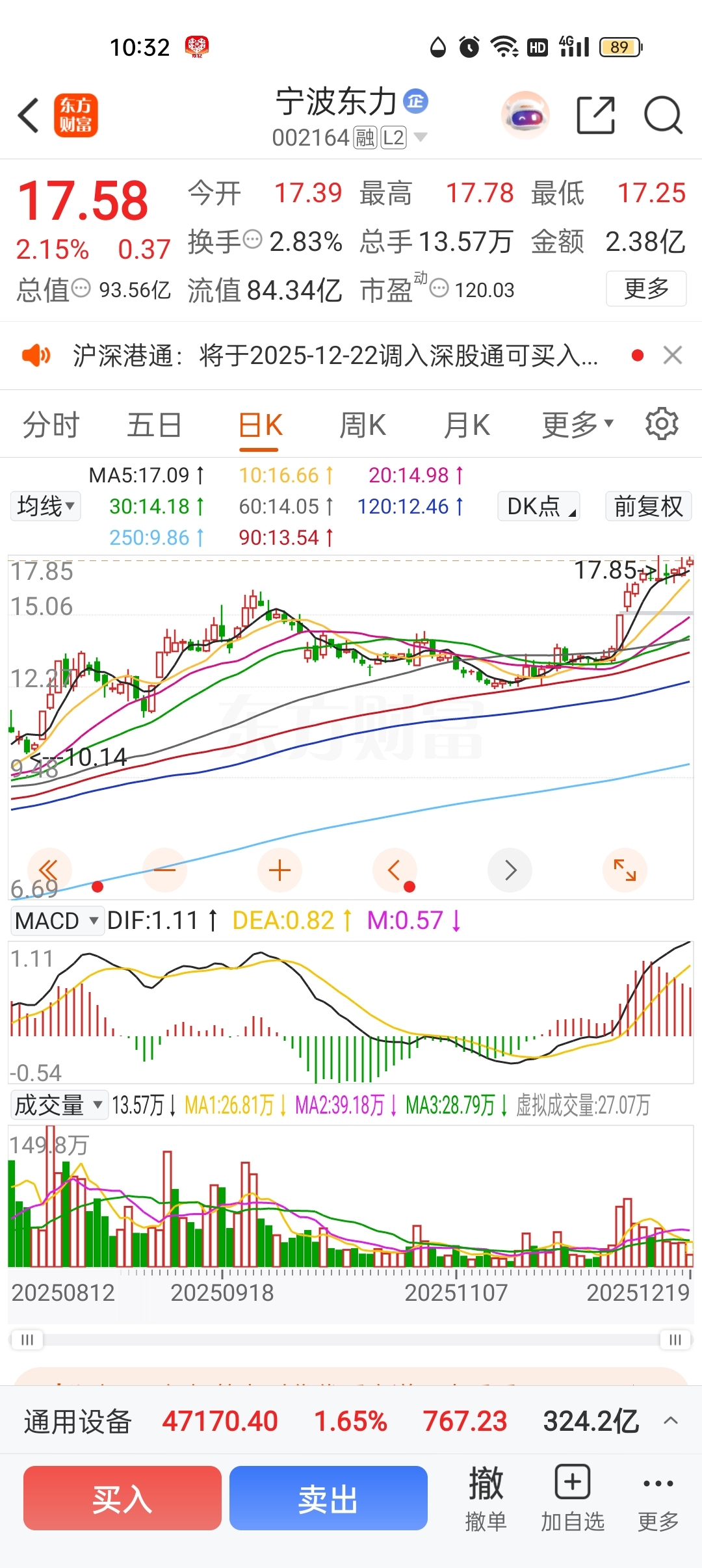Tap the battery status indicator
Screen dimensions: 702x1568
[x=621, y=47]
